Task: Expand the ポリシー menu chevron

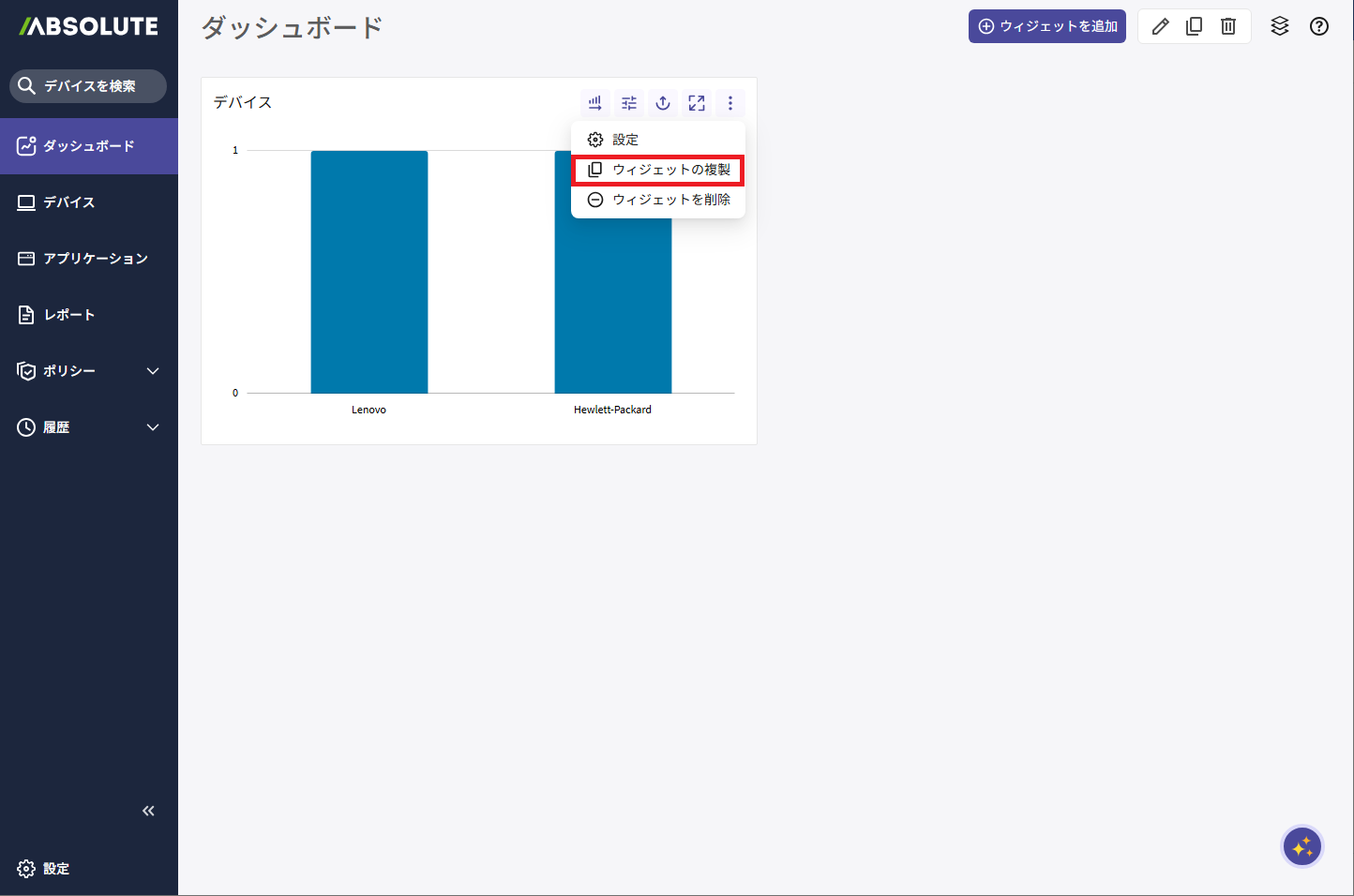Action: coord(153,371)
